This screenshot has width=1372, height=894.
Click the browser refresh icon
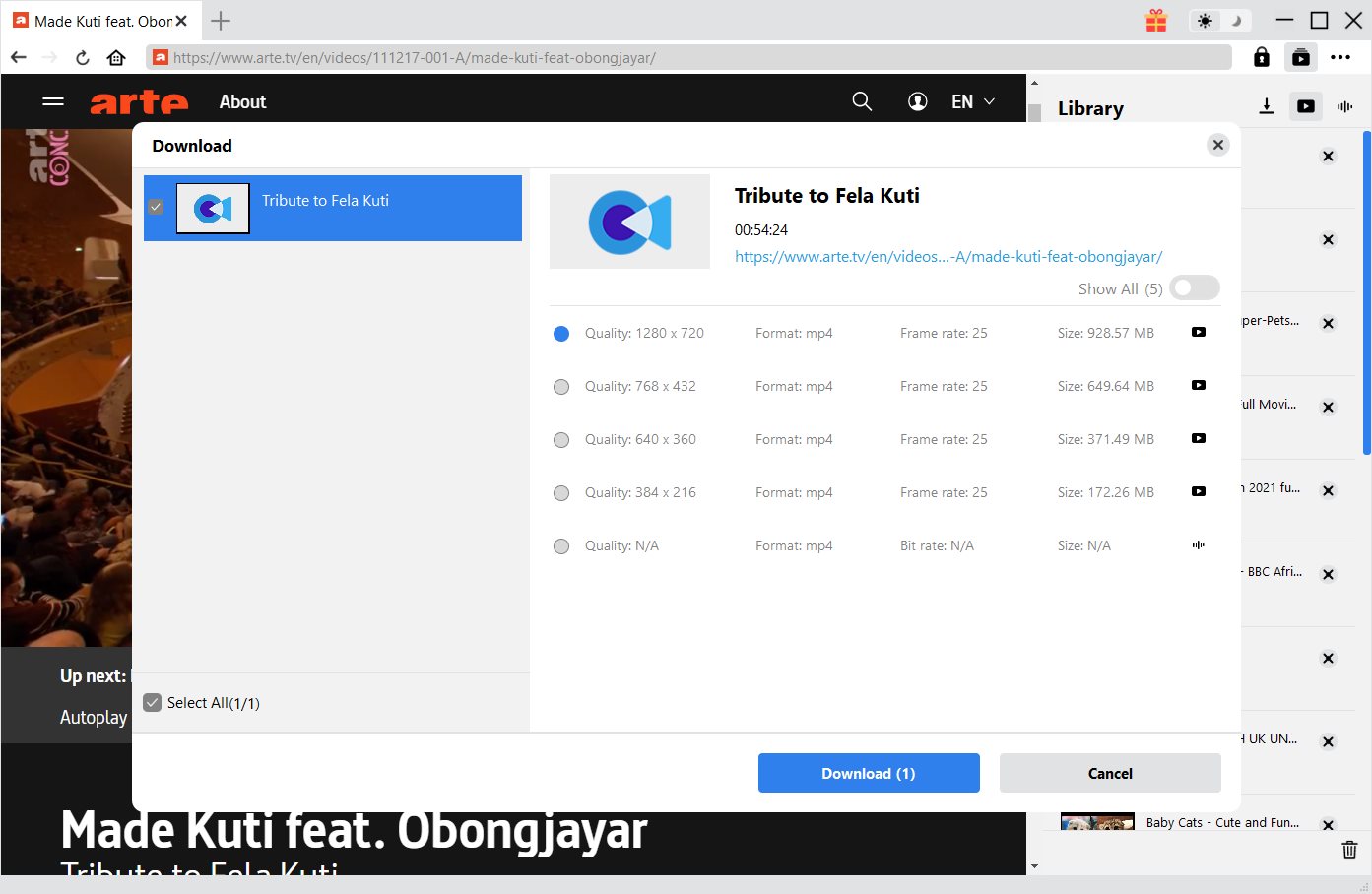point(83,58)
